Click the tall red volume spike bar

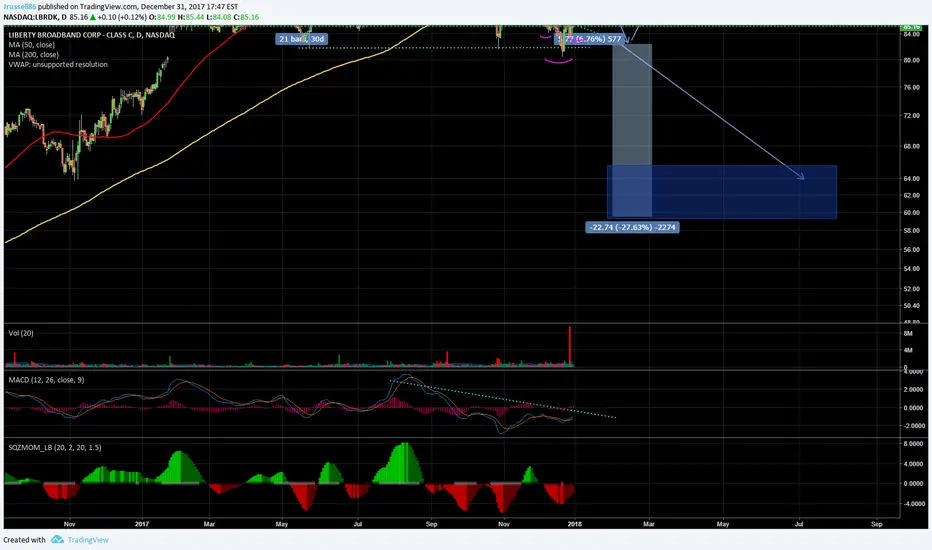pos(569,345)
